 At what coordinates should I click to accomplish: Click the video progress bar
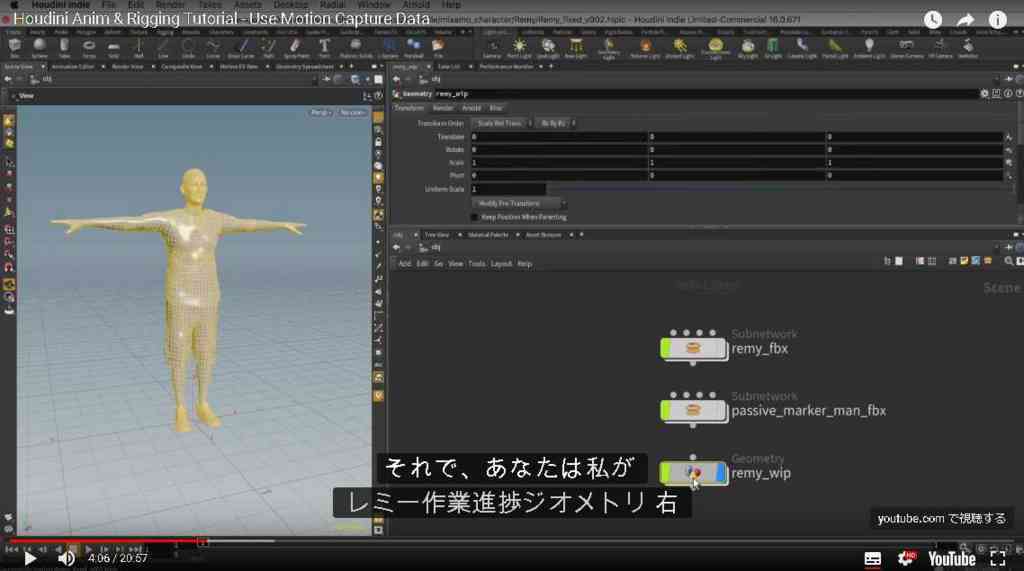[x=512, y=541]
